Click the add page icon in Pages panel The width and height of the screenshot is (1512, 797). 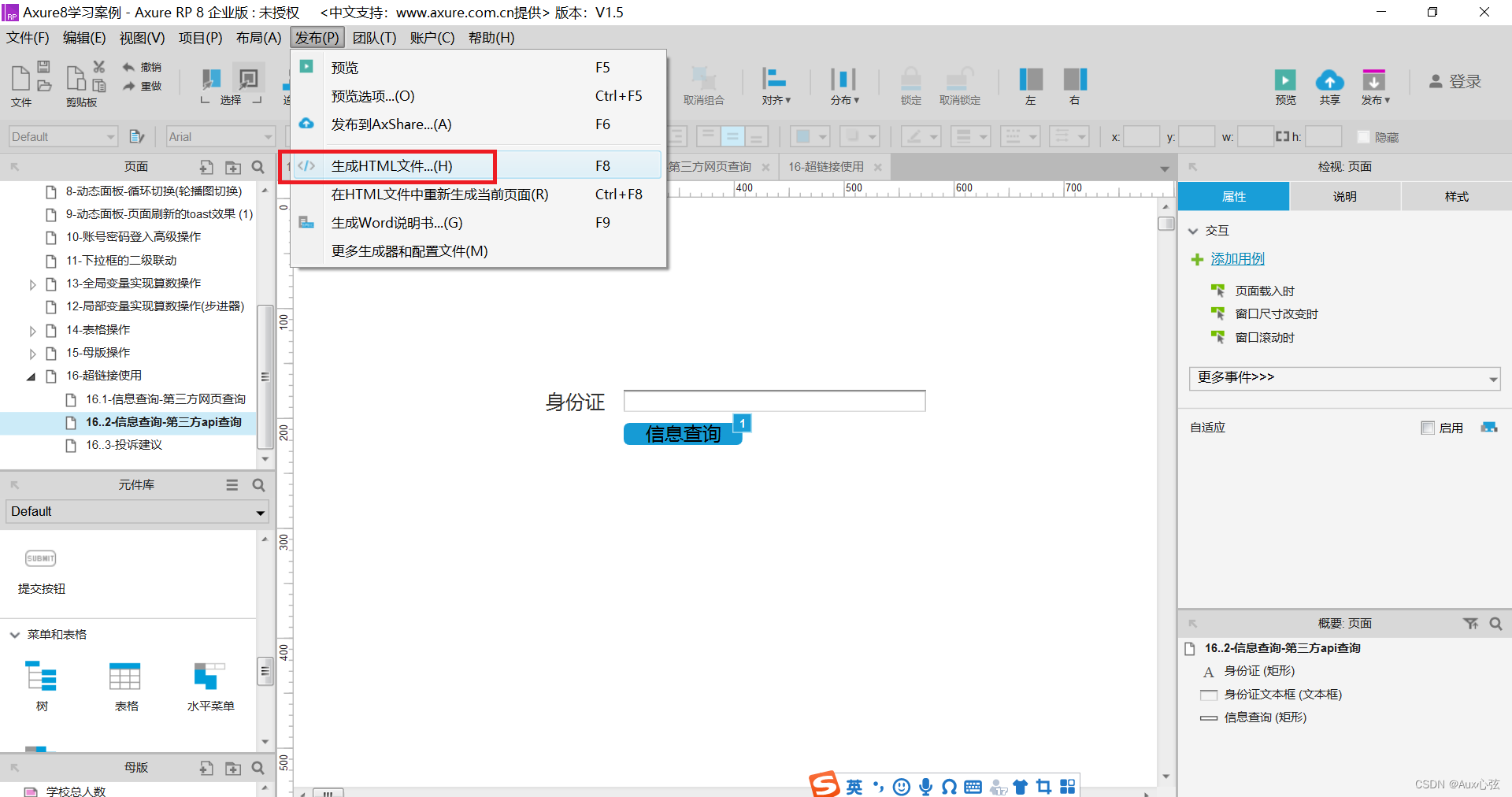click(x=206, y=167)
